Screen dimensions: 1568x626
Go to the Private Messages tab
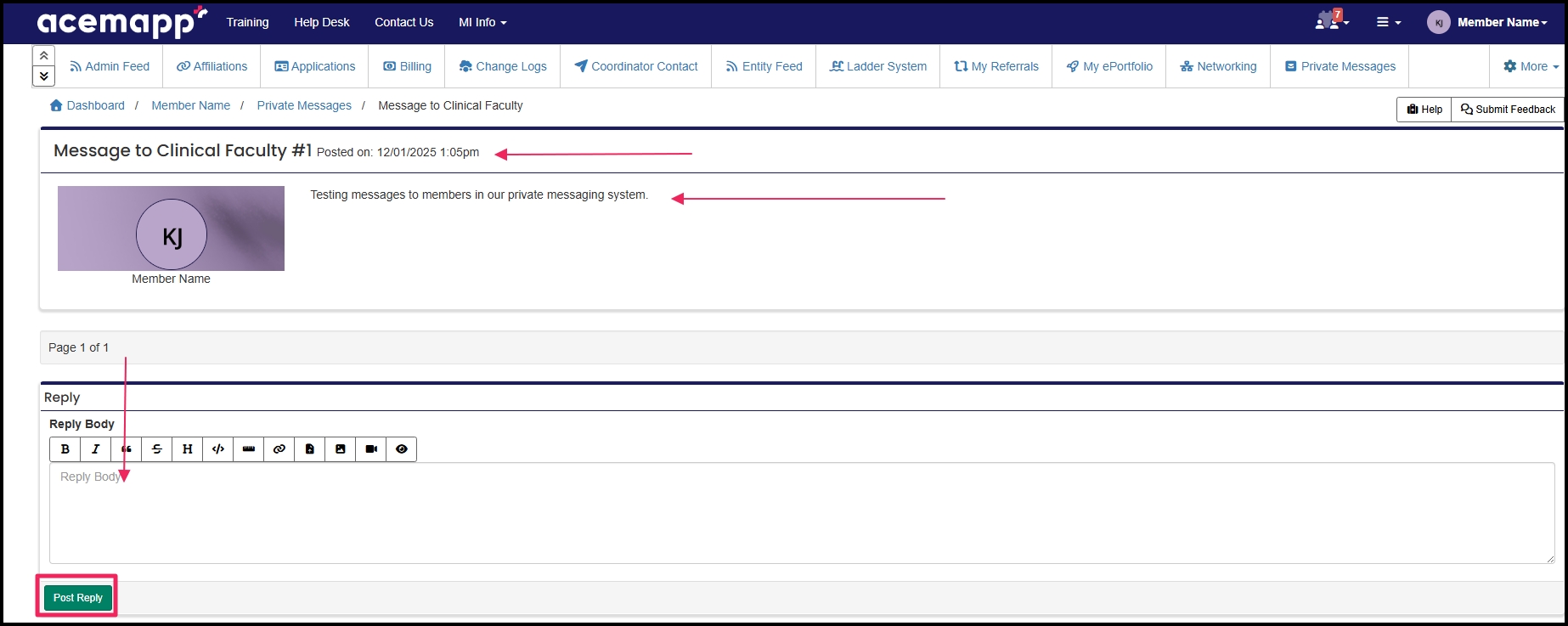(1340, 66)
